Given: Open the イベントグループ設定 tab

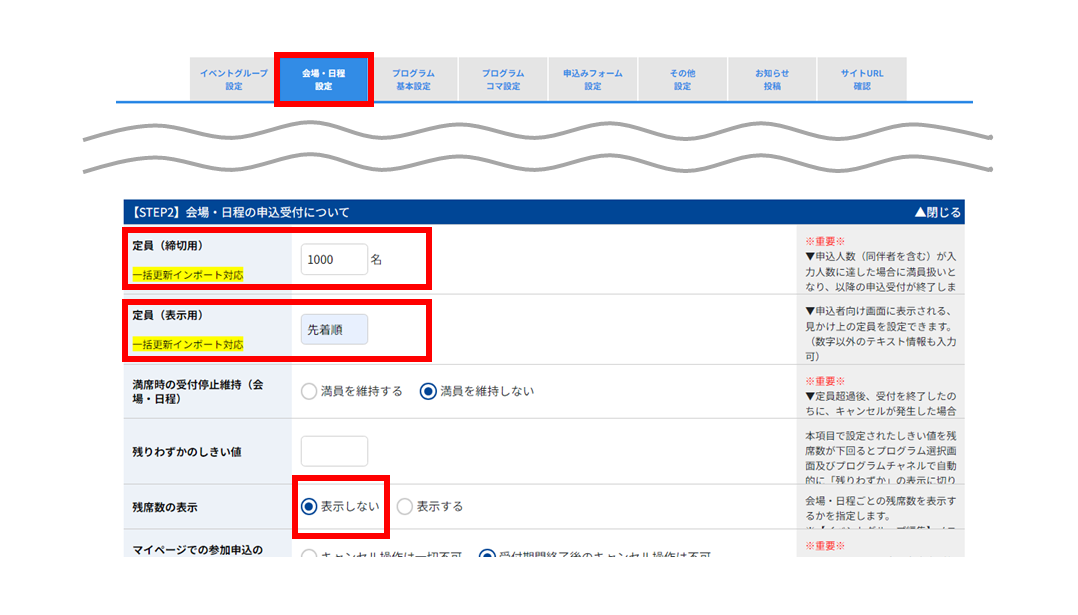Looking at the screenshot, I should pyautogui.click(x=234, y=79).
